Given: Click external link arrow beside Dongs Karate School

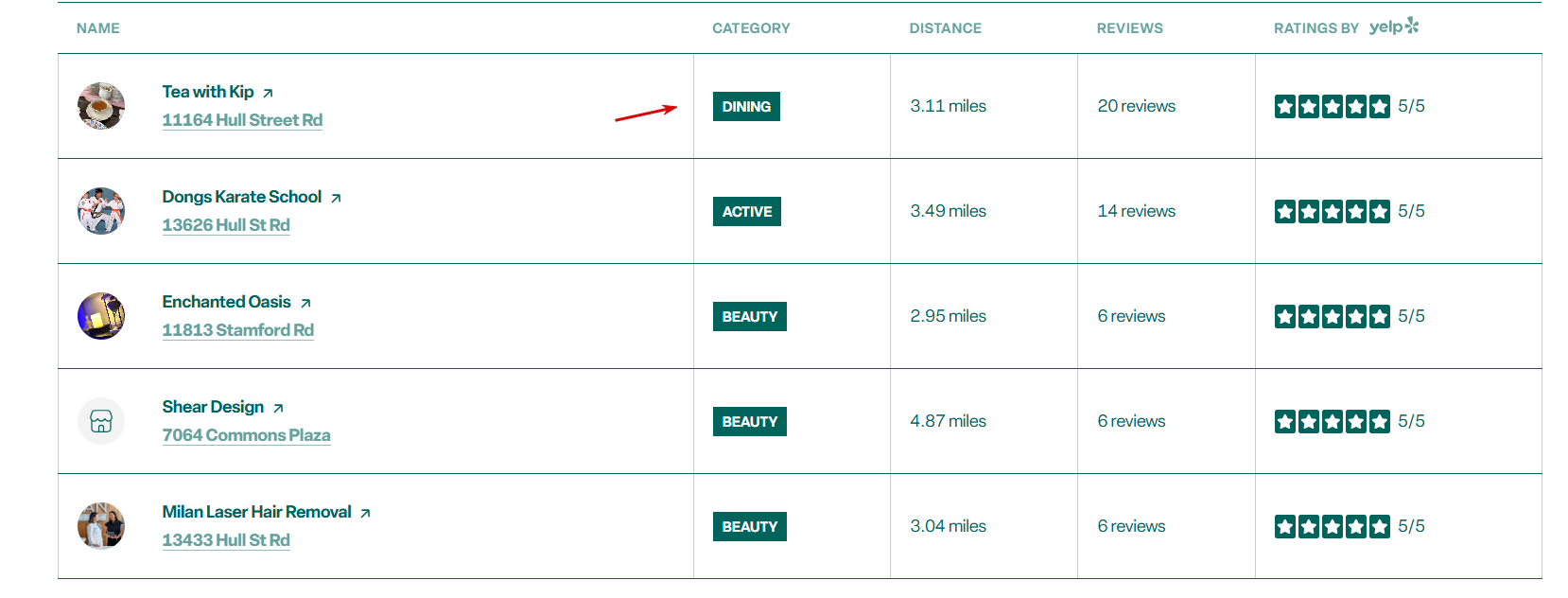Looking at the screenshot, I should point(336,198).
